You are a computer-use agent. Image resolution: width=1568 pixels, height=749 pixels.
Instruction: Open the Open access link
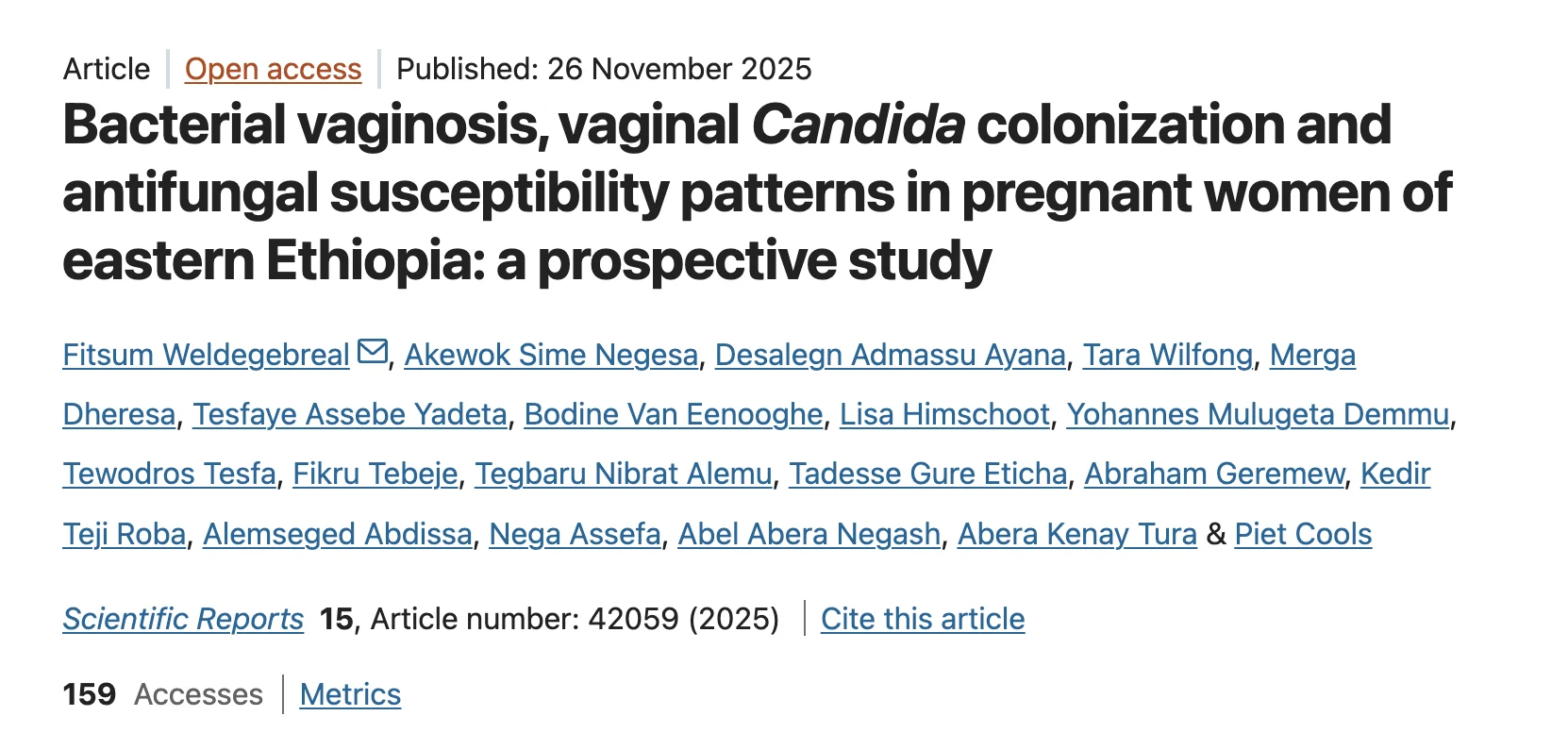pos(273,69)
